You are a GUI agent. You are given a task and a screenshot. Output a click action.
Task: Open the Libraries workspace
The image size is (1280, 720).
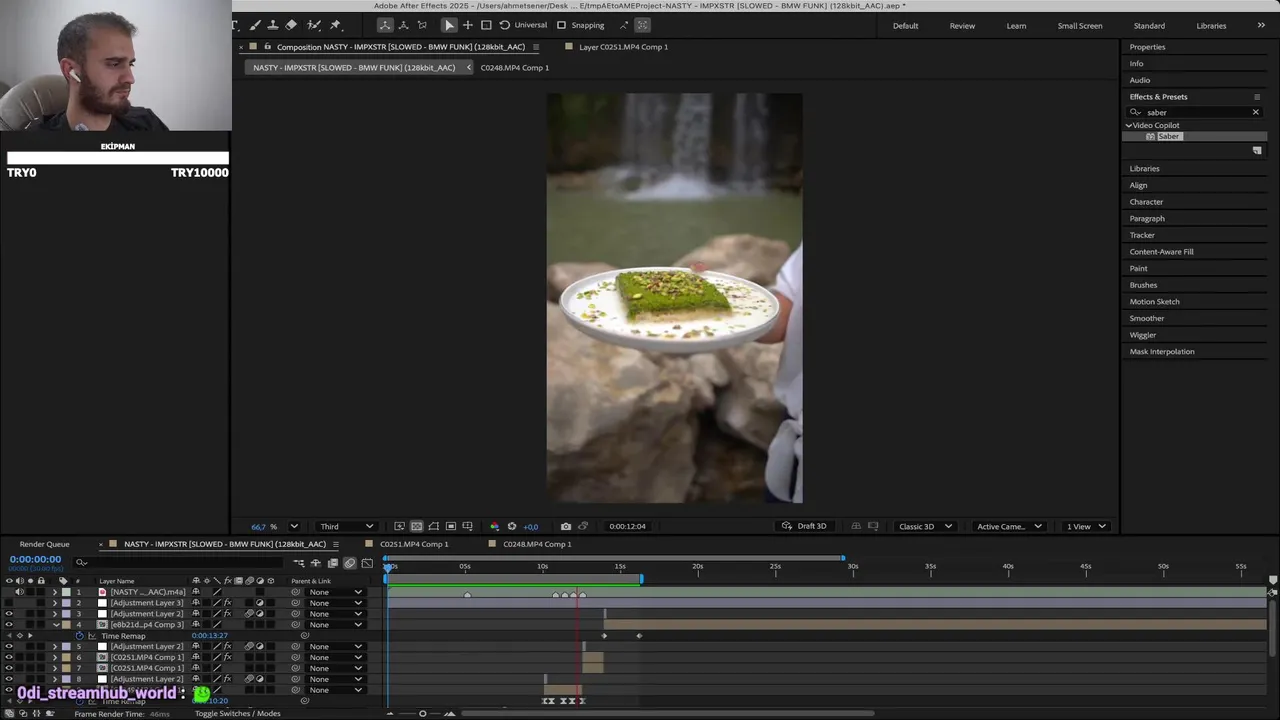(x=1211, y=26)
